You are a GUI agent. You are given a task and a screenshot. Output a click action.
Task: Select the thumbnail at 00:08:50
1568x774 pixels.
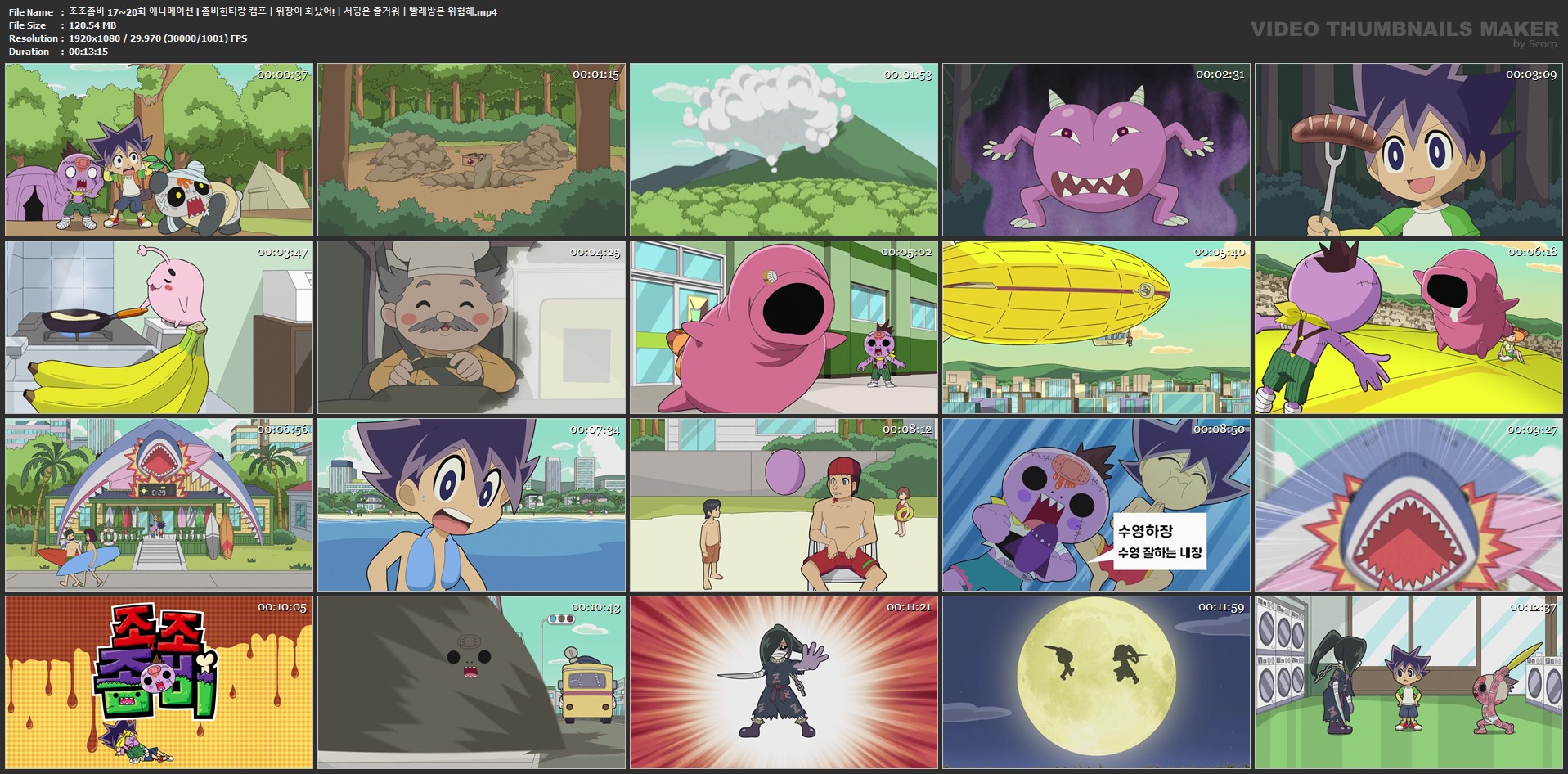point(1096,505)
